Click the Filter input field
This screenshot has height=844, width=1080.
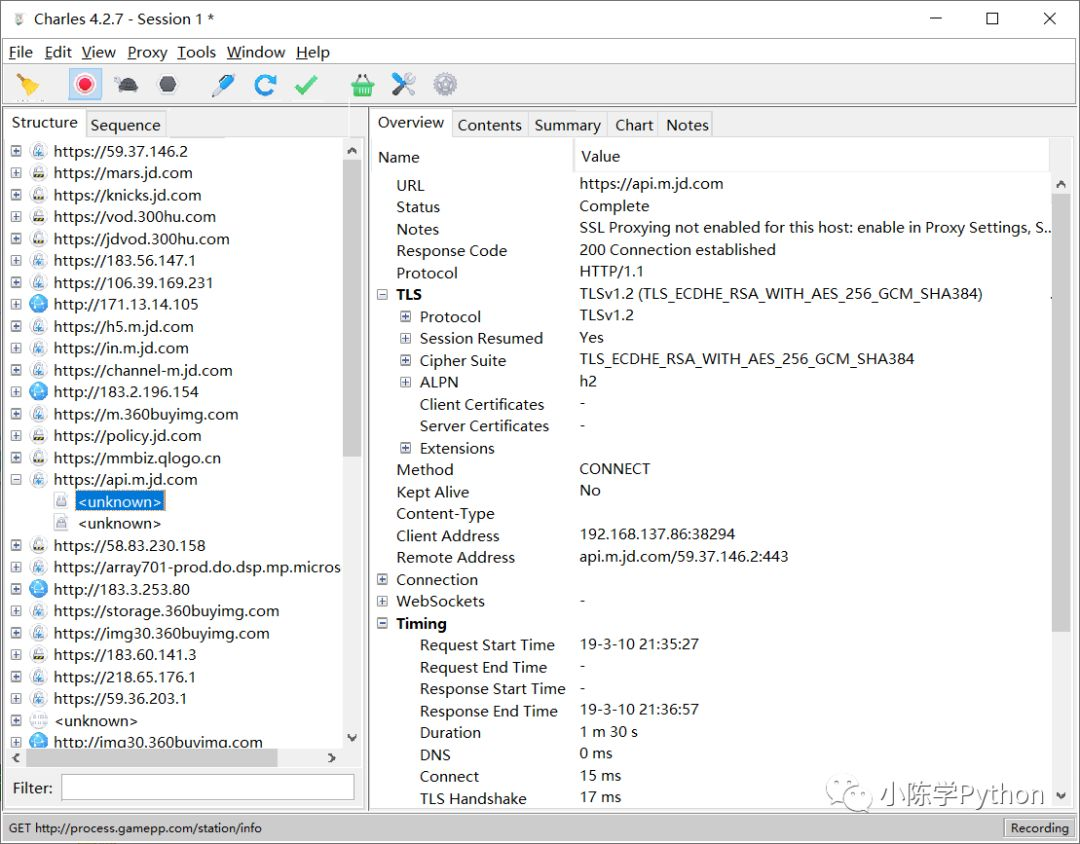(x=207, y=788)
